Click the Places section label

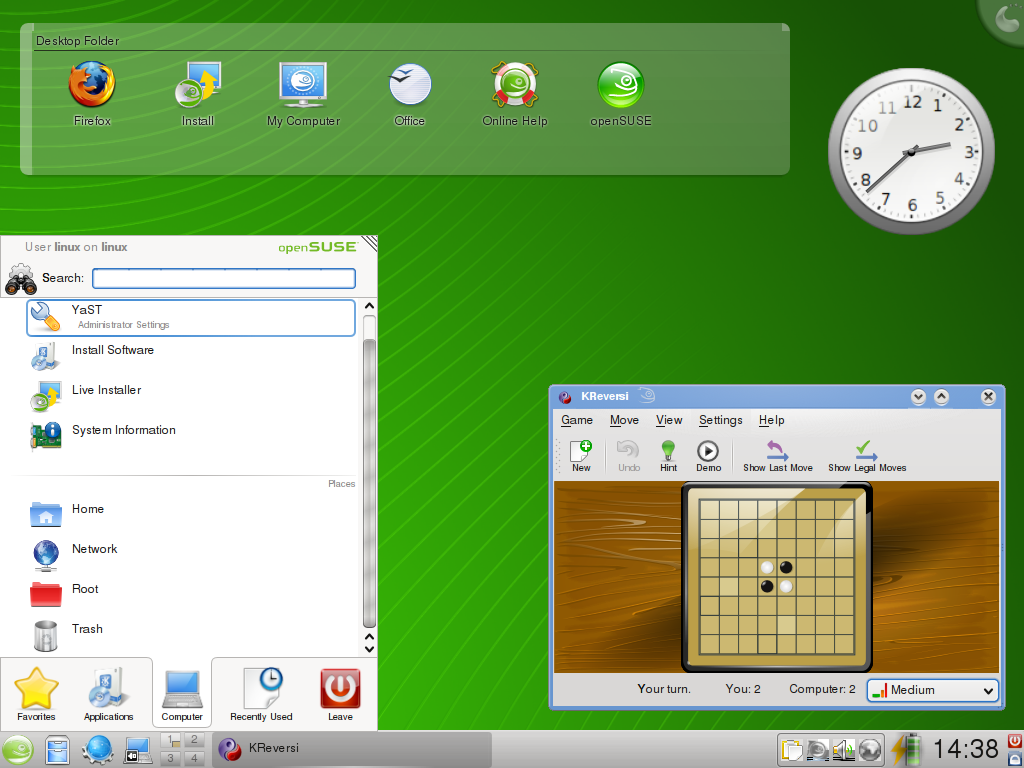pyautogui.click(x=342, y=484)
